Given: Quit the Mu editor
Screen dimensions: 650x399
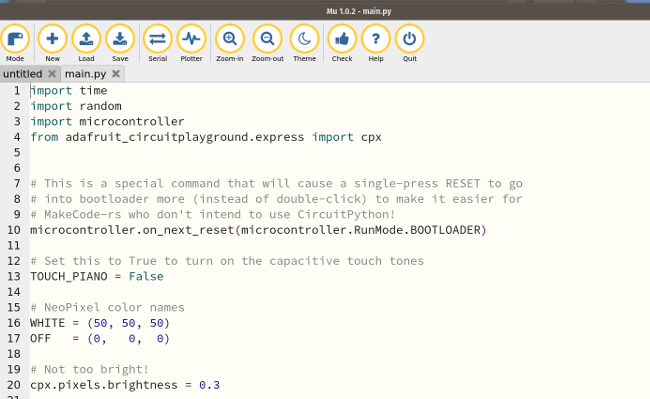Looking at the screenshot, I should pyautogui.click(x=410, y=43).
